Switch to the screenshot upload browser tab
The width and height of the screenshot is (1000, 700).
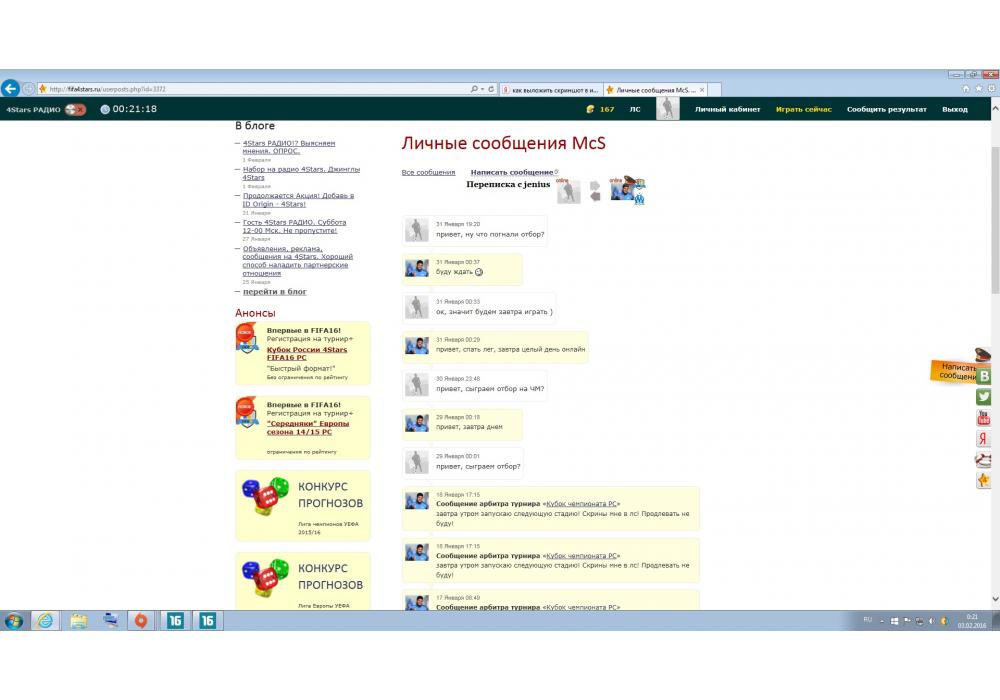[x=550, y=89]
